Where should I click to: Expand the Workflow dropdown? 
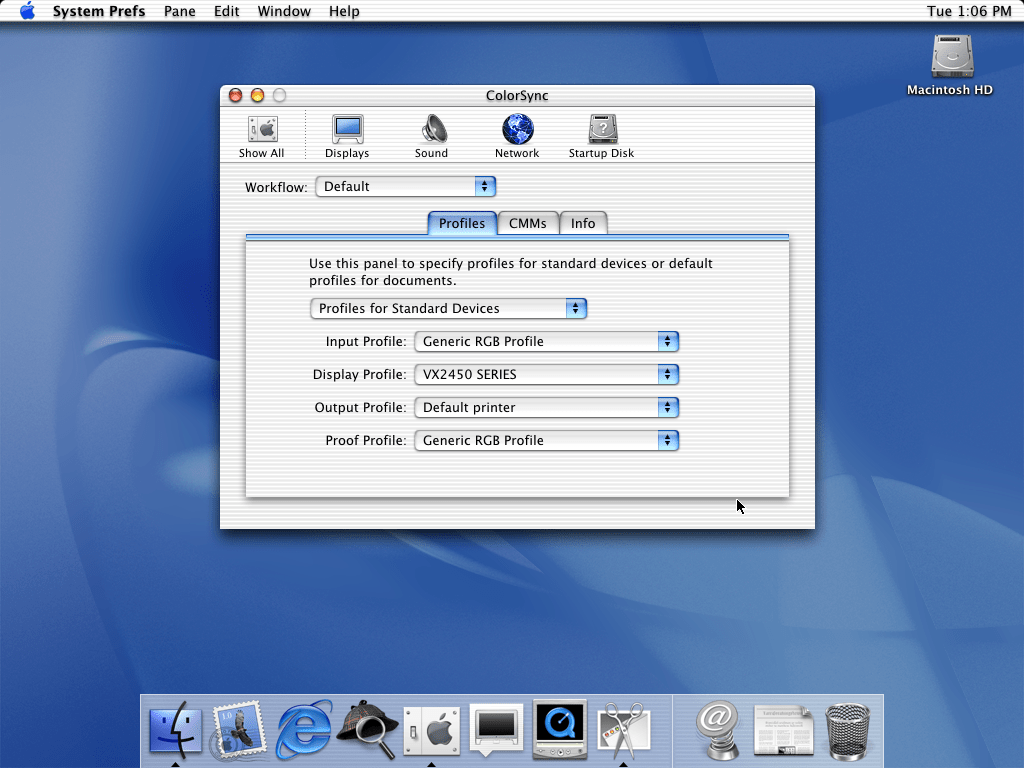coord(405,187)
